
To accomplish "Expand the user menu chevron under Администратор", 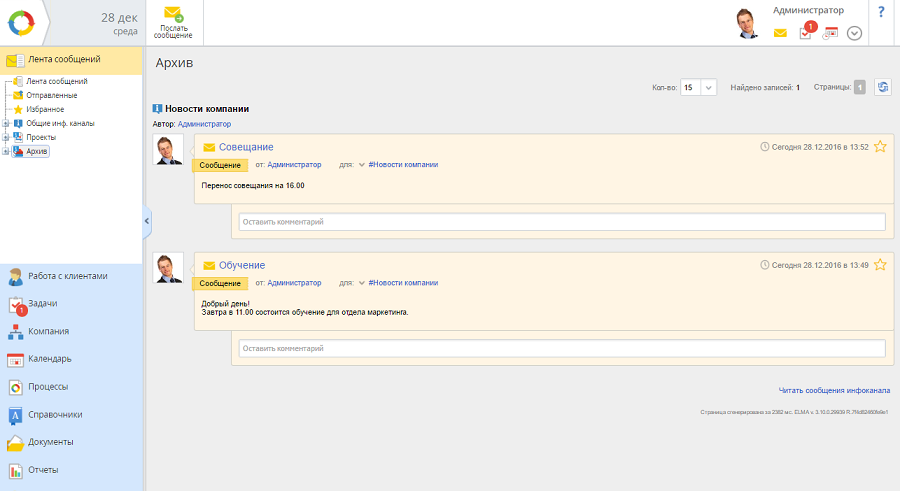I will [854, 33].
